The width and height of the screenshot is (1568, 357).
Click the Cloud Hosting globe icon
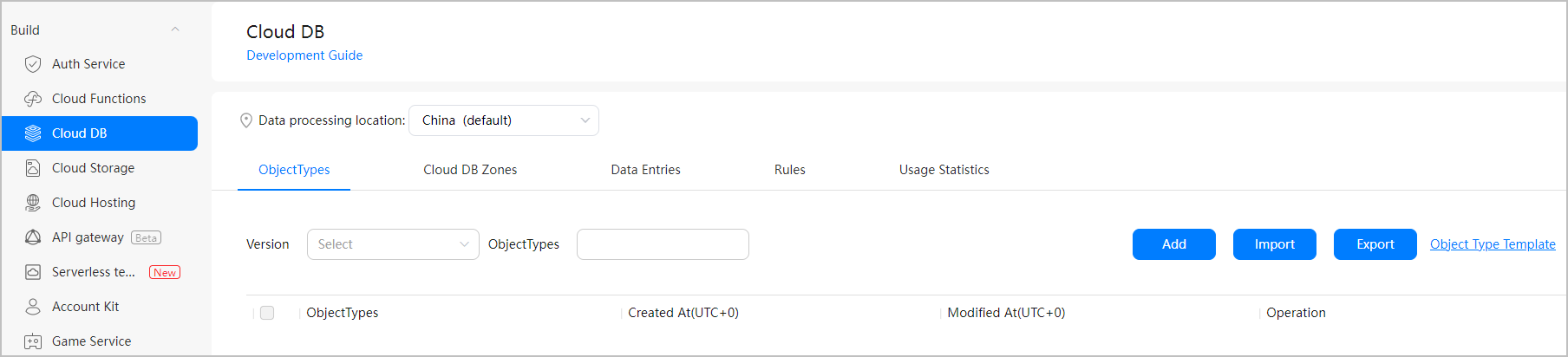(x=33, y=203)
